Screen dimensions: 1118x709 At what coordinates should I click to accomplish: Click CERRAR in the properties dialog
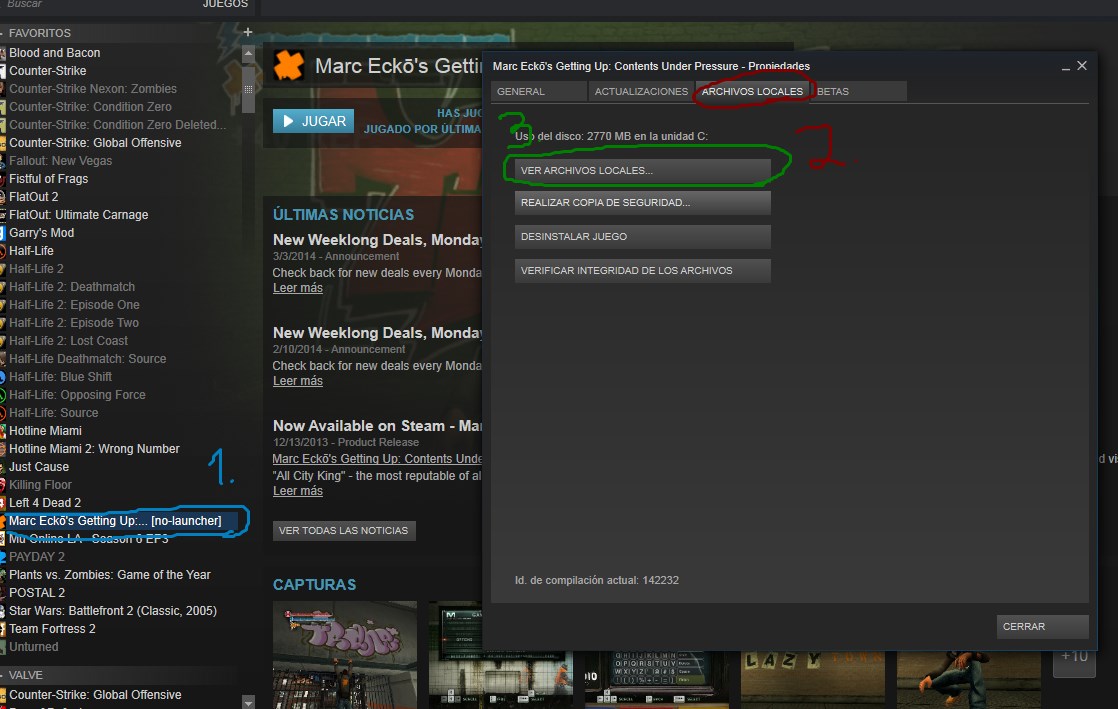(x=1042, y=626)
